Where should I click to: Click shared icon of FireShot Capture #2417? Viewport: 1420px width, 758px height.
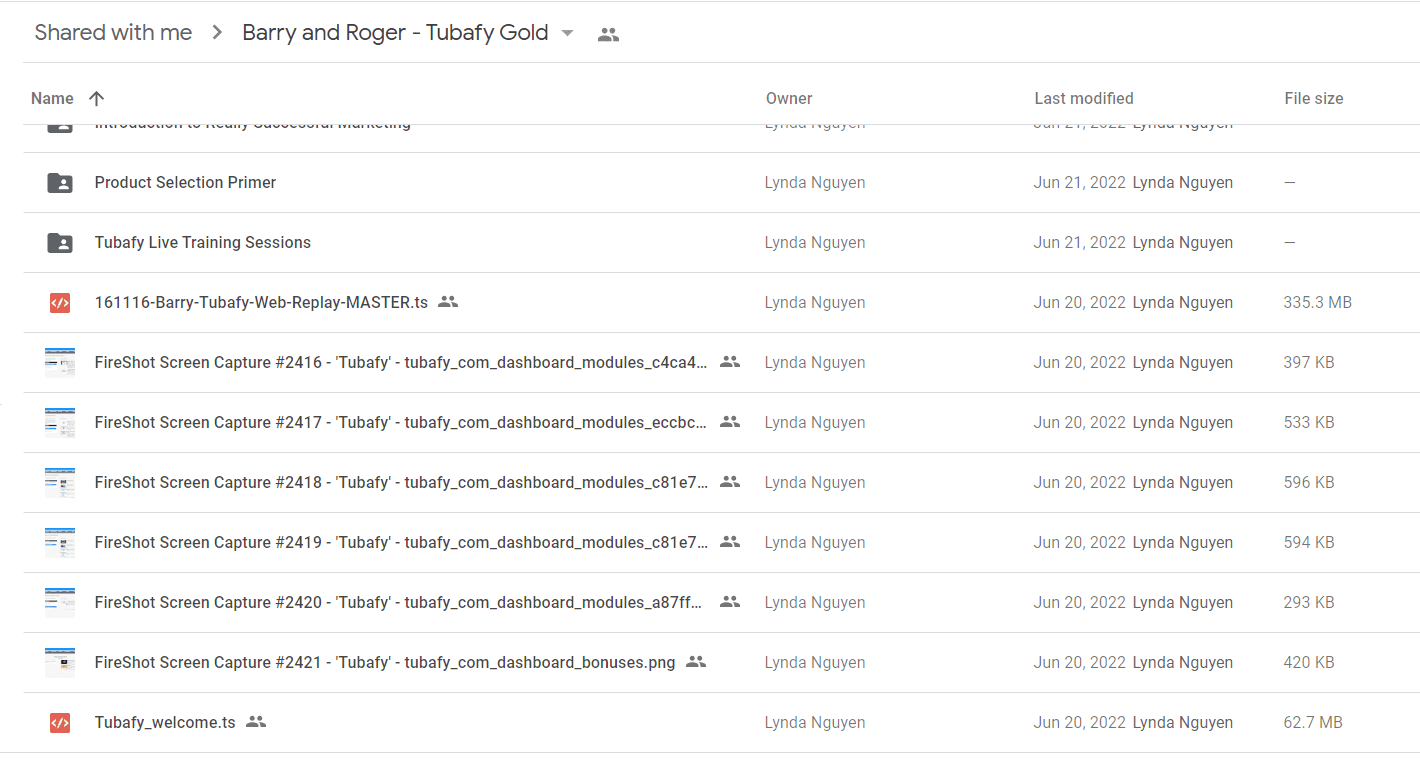pos(730,421)
